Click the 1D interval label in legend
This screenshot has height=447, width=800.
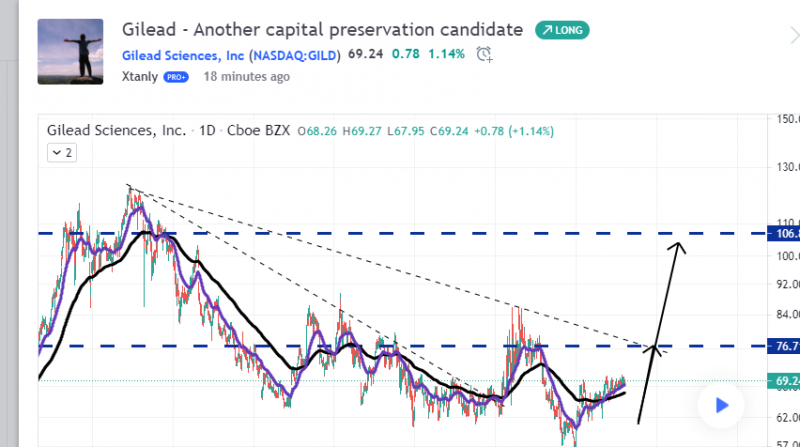[x=206, y=130]
